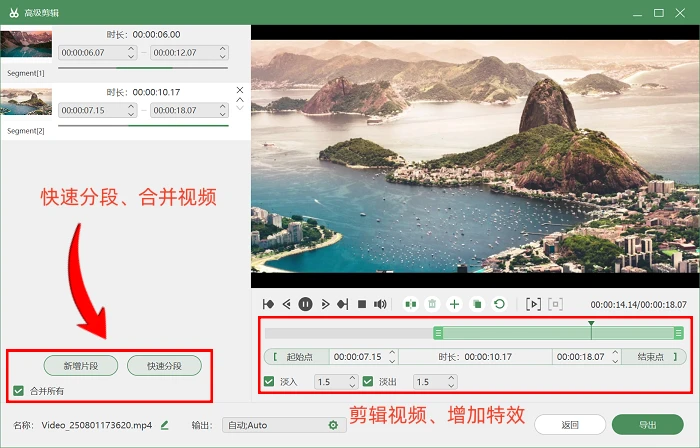Decrease the end point time under the timeline
Image resolution: width=700 pixels, height=448 pixels.
click(615, 360)
